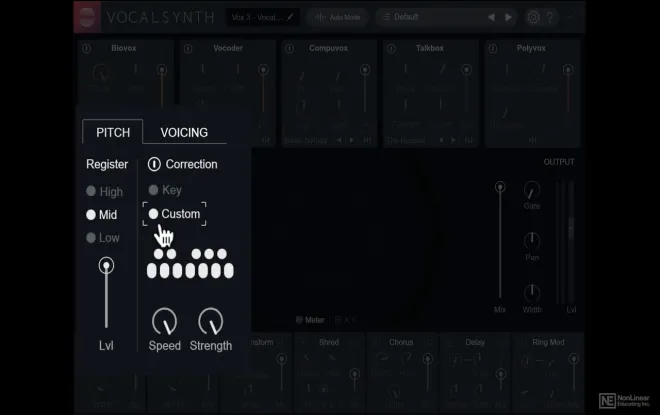Toggle the A# black key

[x=222, y=254]
